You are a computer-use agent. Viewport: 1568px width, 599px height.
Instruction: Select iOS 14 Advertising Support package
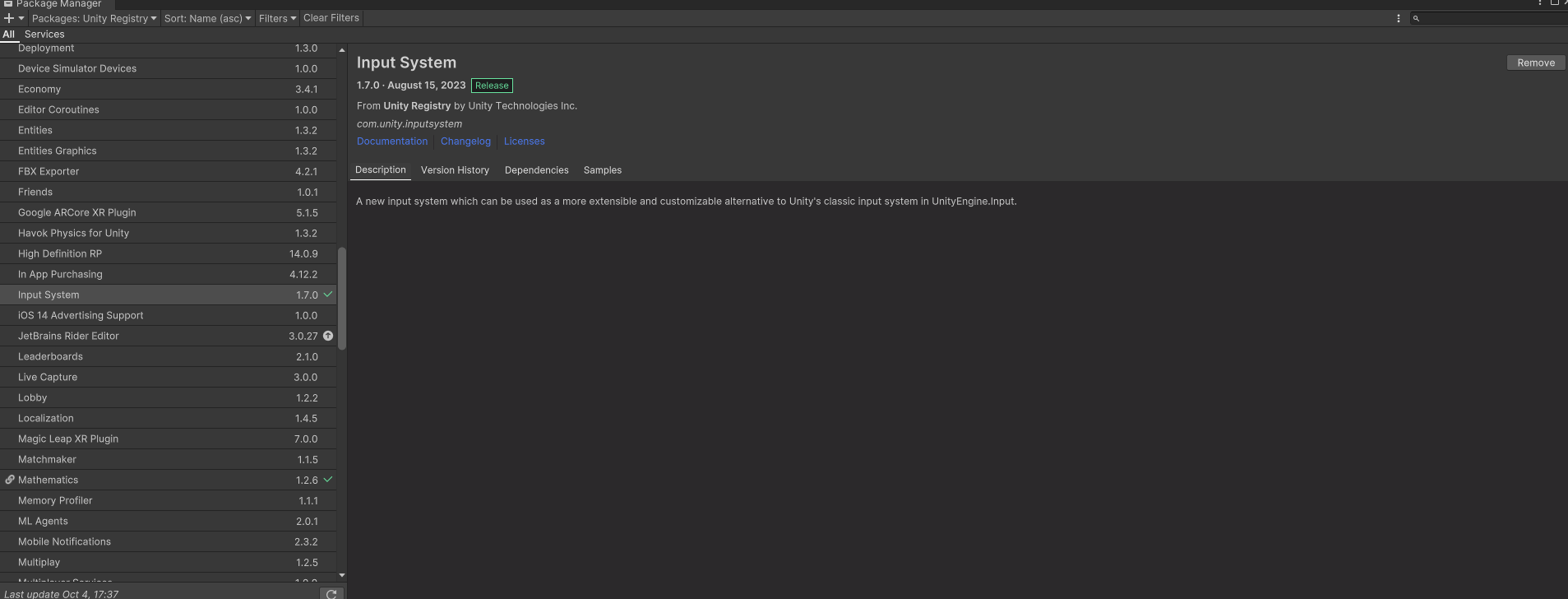click(x=168, y=315)
